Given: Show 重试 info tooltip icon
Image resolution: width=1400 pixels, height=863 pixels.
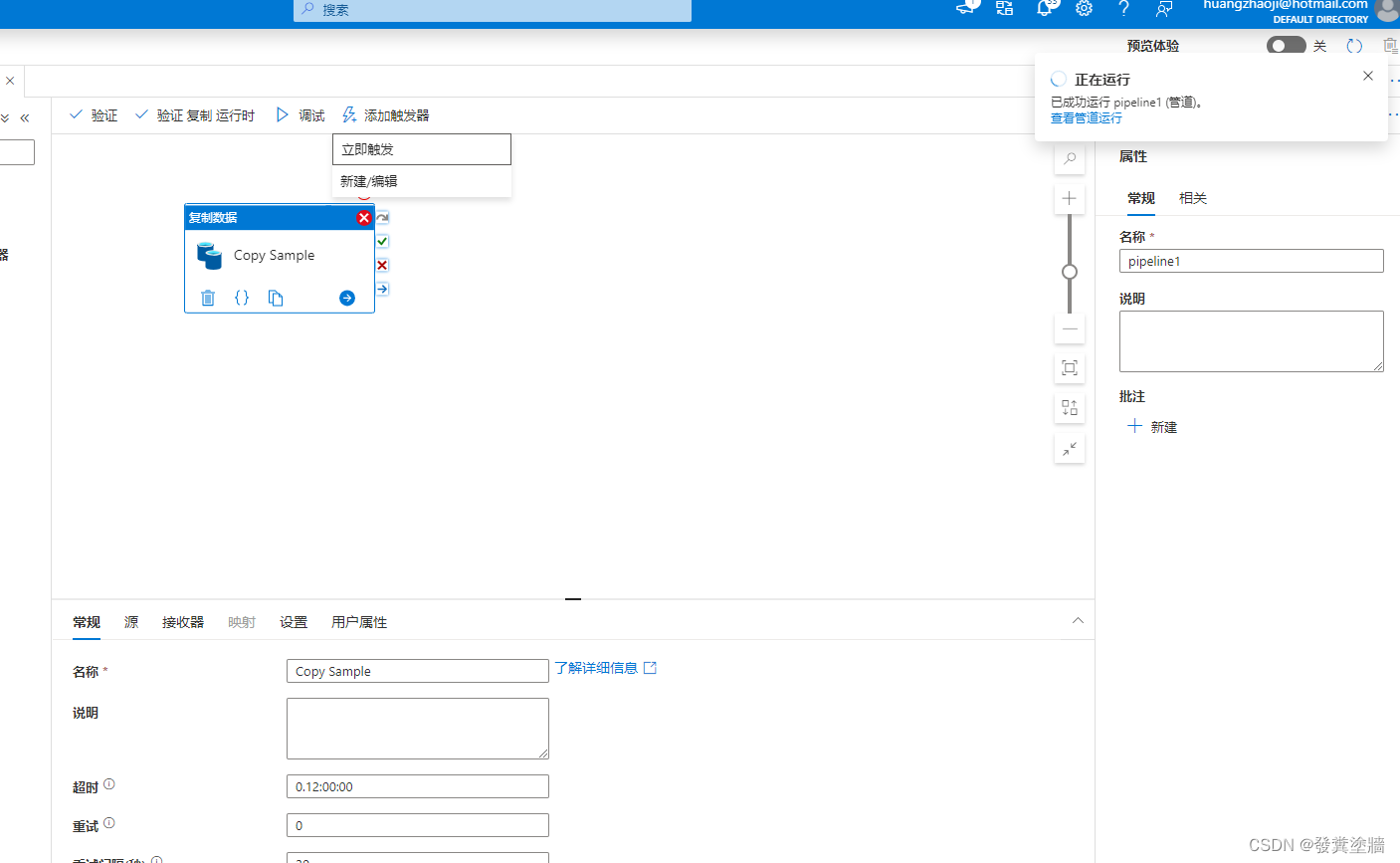Looking at the screenshot, I should (109, 823).
